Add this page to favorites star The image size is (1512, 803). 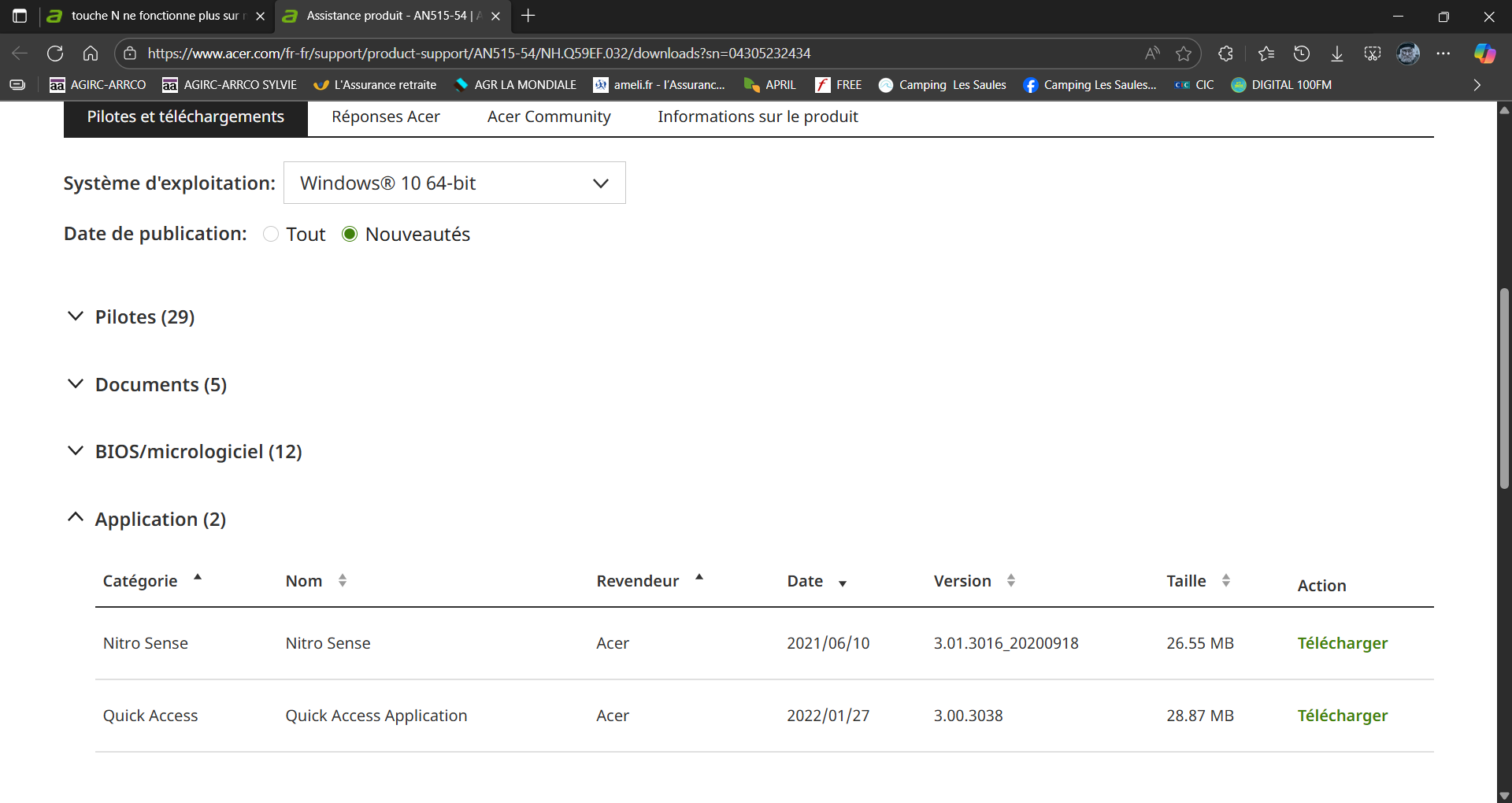pyautogui.click(x=1184, y=54)
